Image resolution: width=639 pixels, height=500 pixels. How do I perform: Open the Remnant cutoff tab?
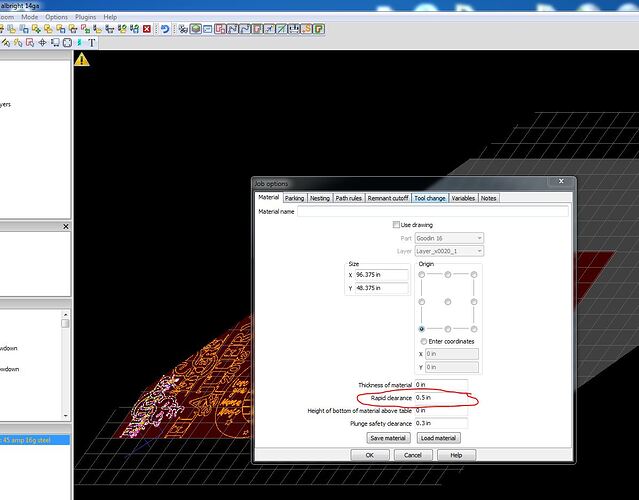388,198
